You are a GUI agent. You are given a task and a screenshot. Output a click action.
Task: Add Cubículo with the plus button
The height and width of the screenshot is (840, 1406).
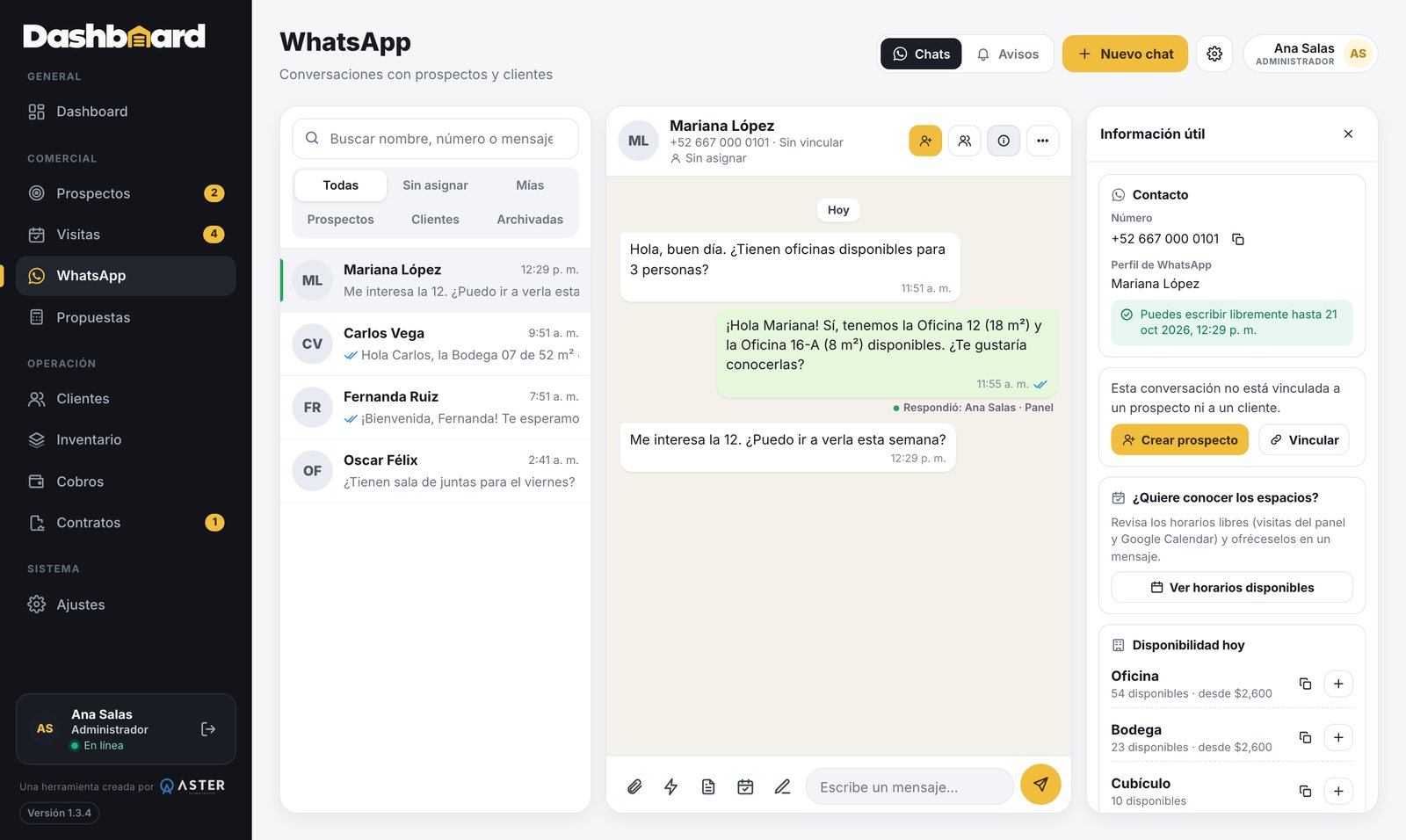1338,791
